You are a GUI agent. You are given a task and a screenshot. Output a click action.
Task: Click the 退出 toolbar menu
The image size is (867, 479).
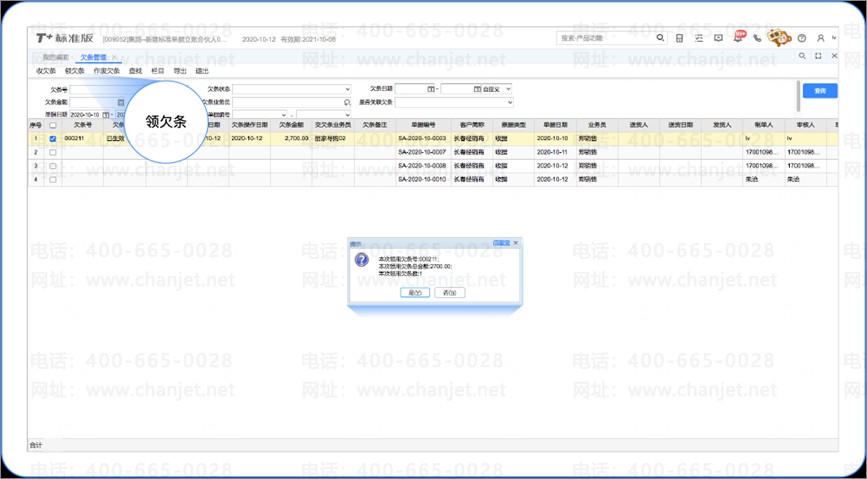(202, 71)
